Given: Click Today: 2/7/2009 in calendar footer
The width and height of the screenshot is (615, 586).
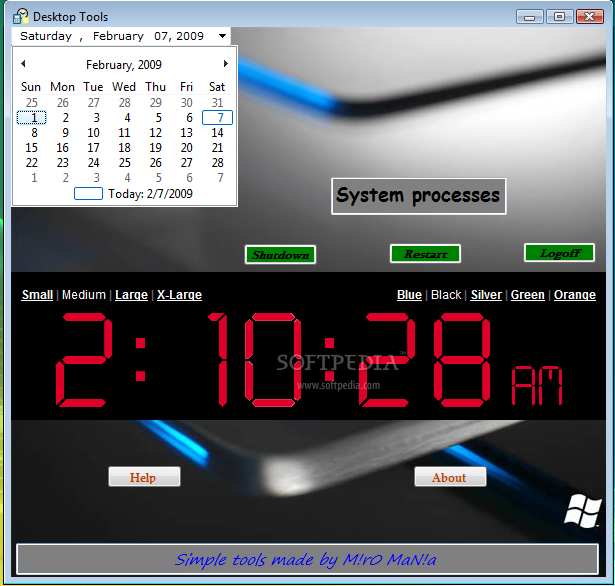Looking at the screenshot, I should coord(151,194).
